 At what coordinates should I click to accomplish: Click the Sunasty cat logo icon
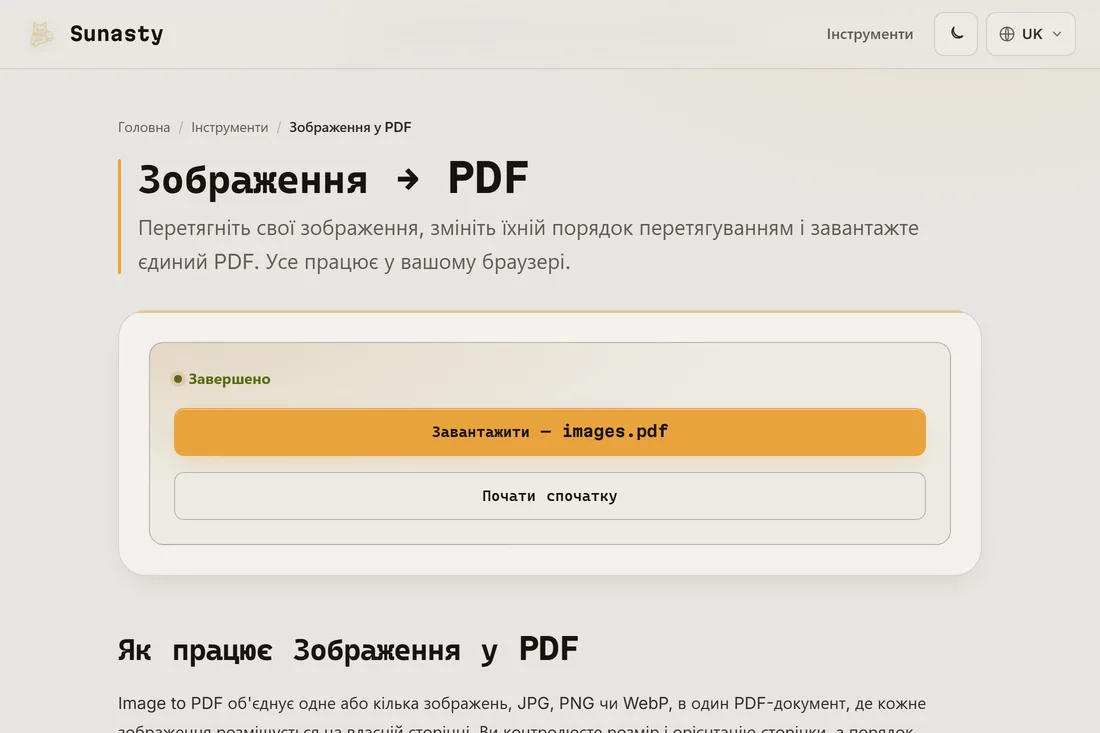(x=41, y=34)
